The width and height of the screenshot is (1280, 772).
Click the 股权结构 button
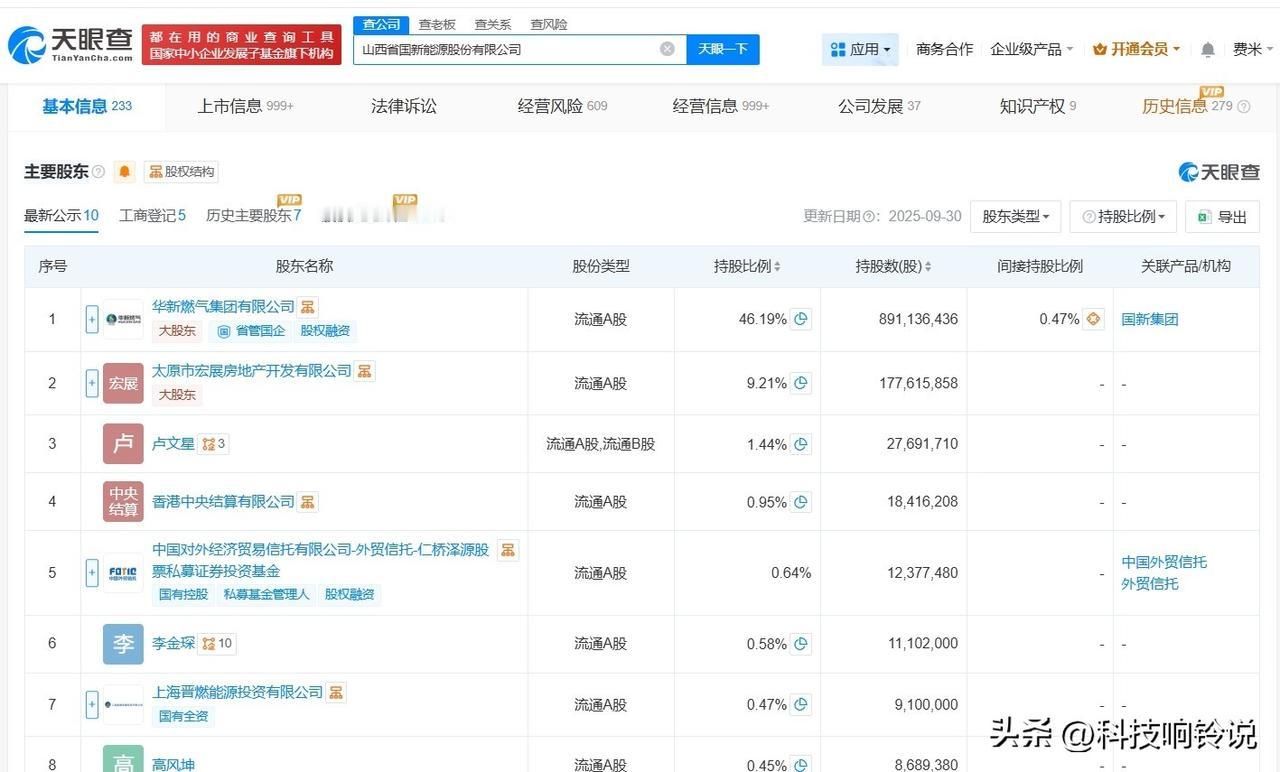(181, 171)
